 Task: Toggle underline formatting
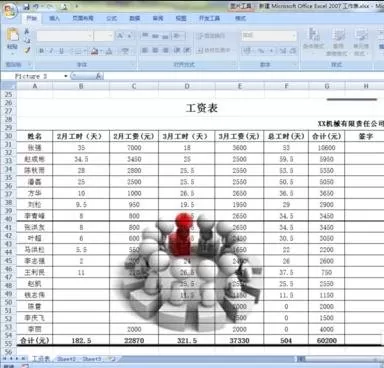(61, 51)
